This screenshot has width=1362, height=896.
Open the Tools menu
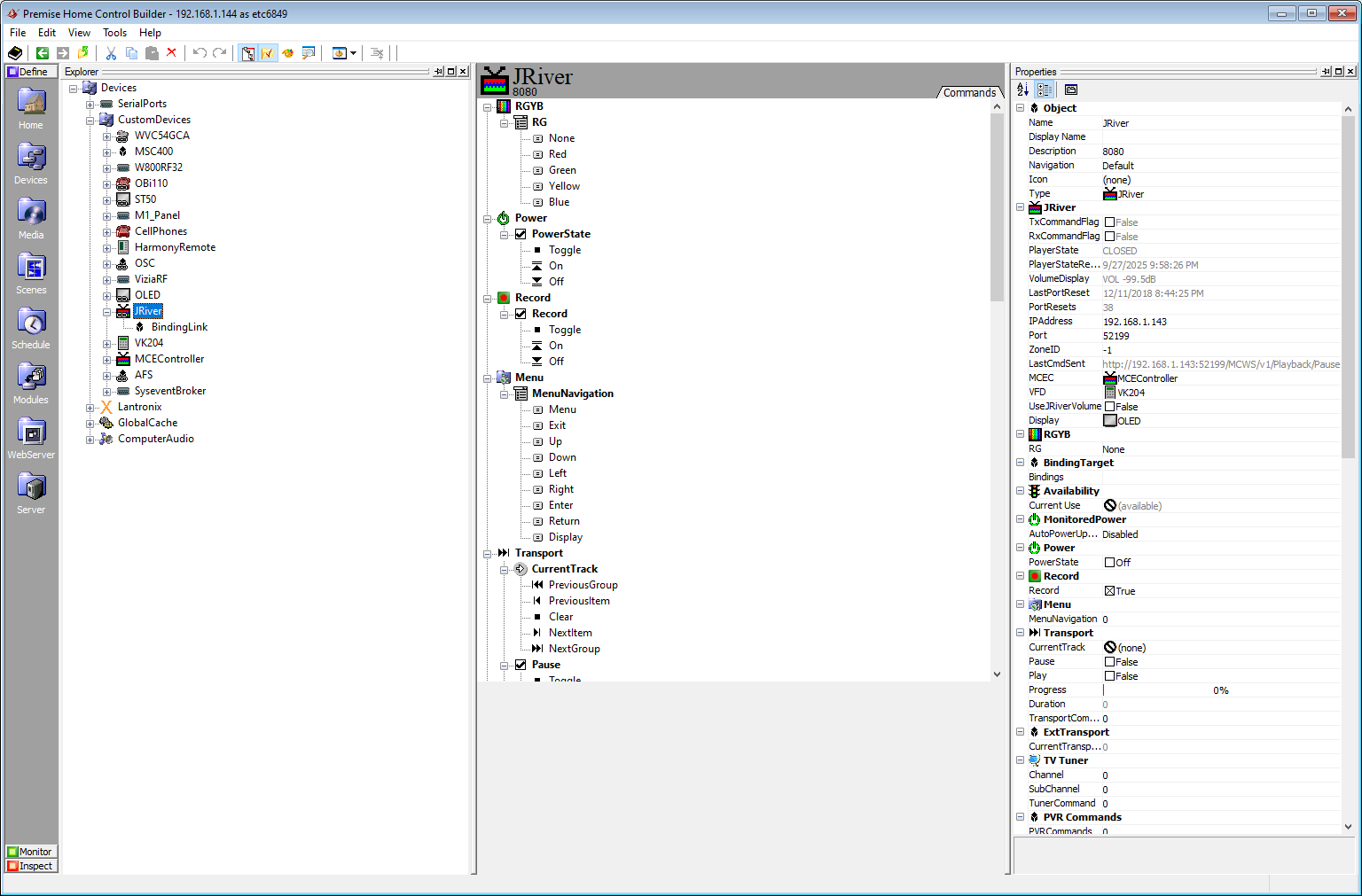point(114,32)
